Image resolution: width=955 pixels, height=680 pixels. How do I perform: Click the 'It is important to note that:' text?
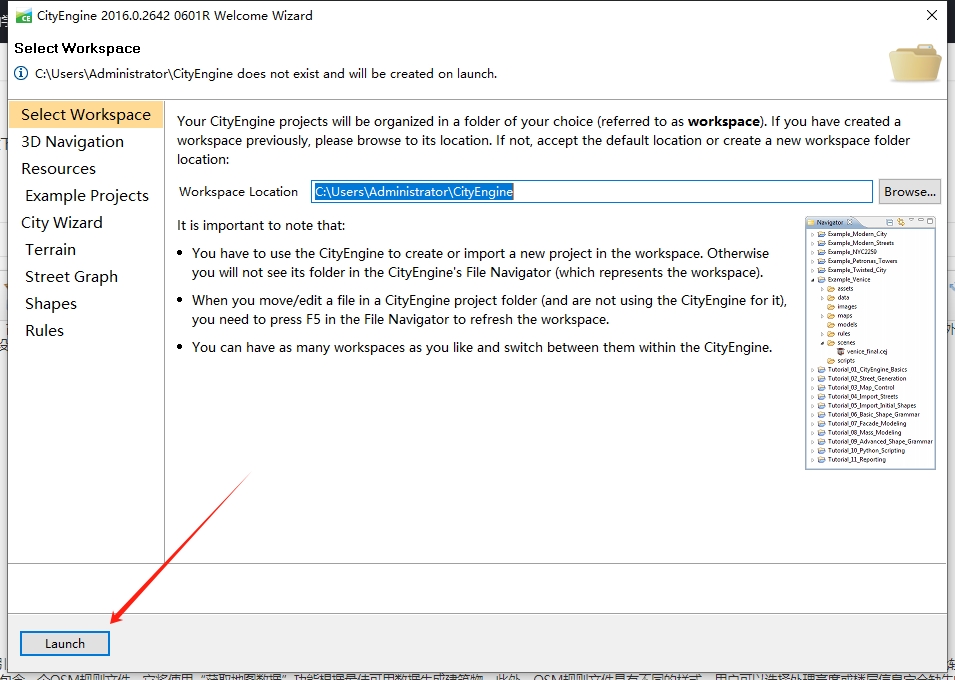[x=261, y=225]
